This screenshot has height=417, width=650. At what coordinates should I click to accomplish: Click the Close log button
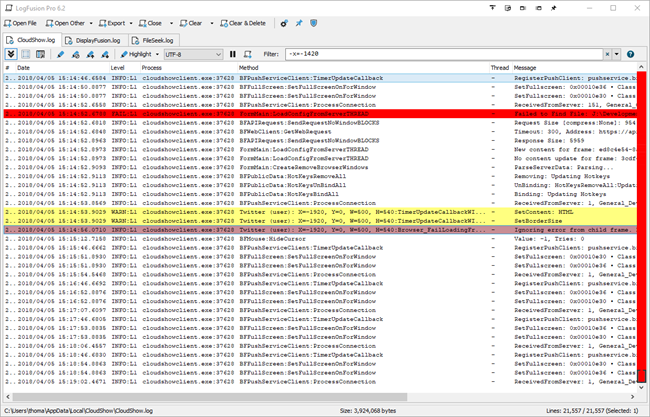click(150, 23)
